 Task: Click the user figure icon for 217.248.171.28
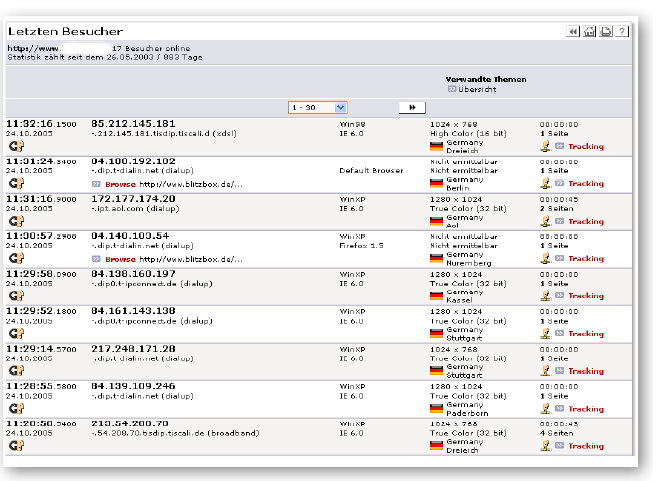545,370
